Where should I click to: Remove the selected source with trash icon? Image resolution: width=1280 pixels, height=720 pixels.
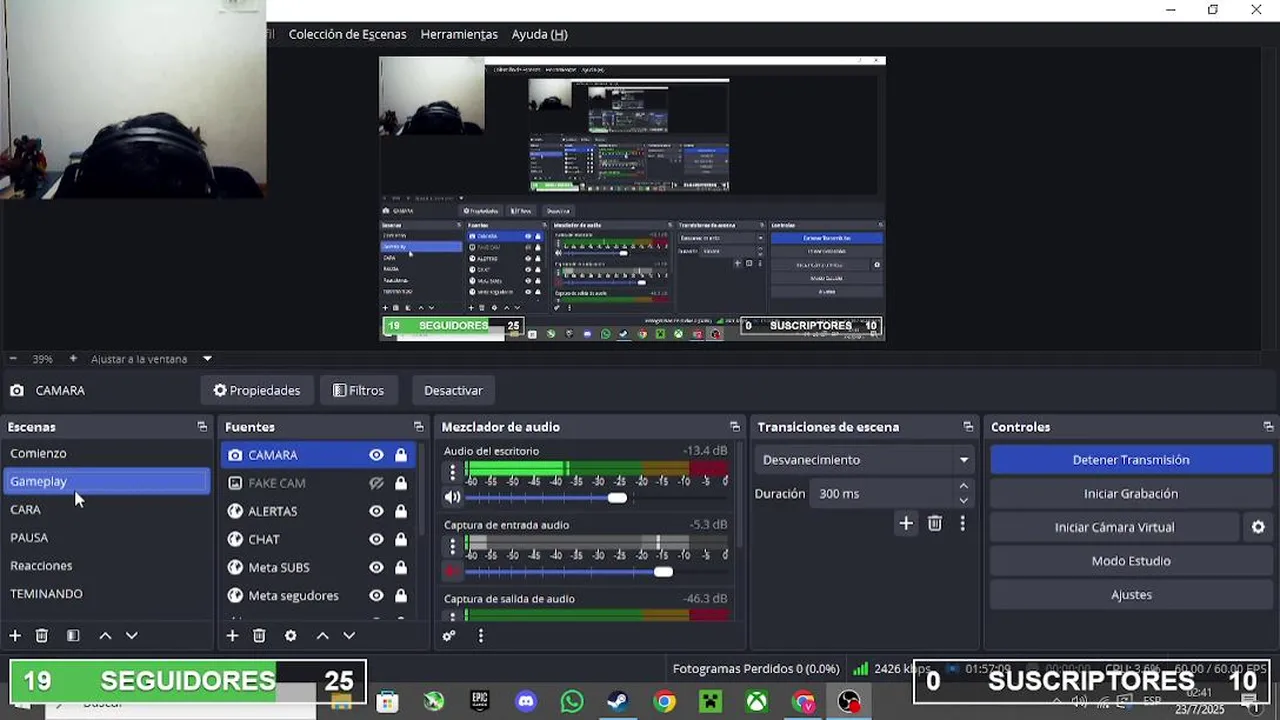259,636
